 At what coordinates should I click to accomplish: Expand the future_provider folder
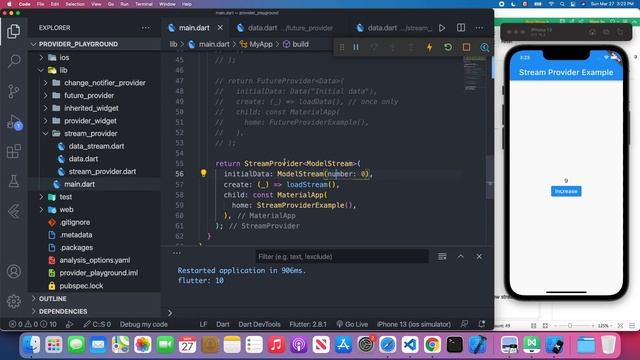pos(89,96)
